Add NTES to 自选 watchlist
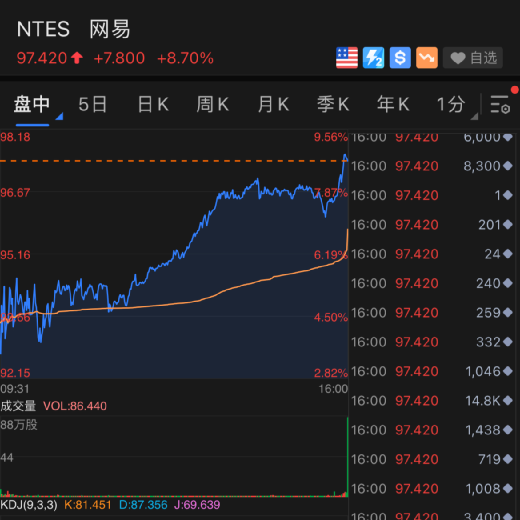The width and height of the screenshot is (520, 520). [x=473, y=58]
